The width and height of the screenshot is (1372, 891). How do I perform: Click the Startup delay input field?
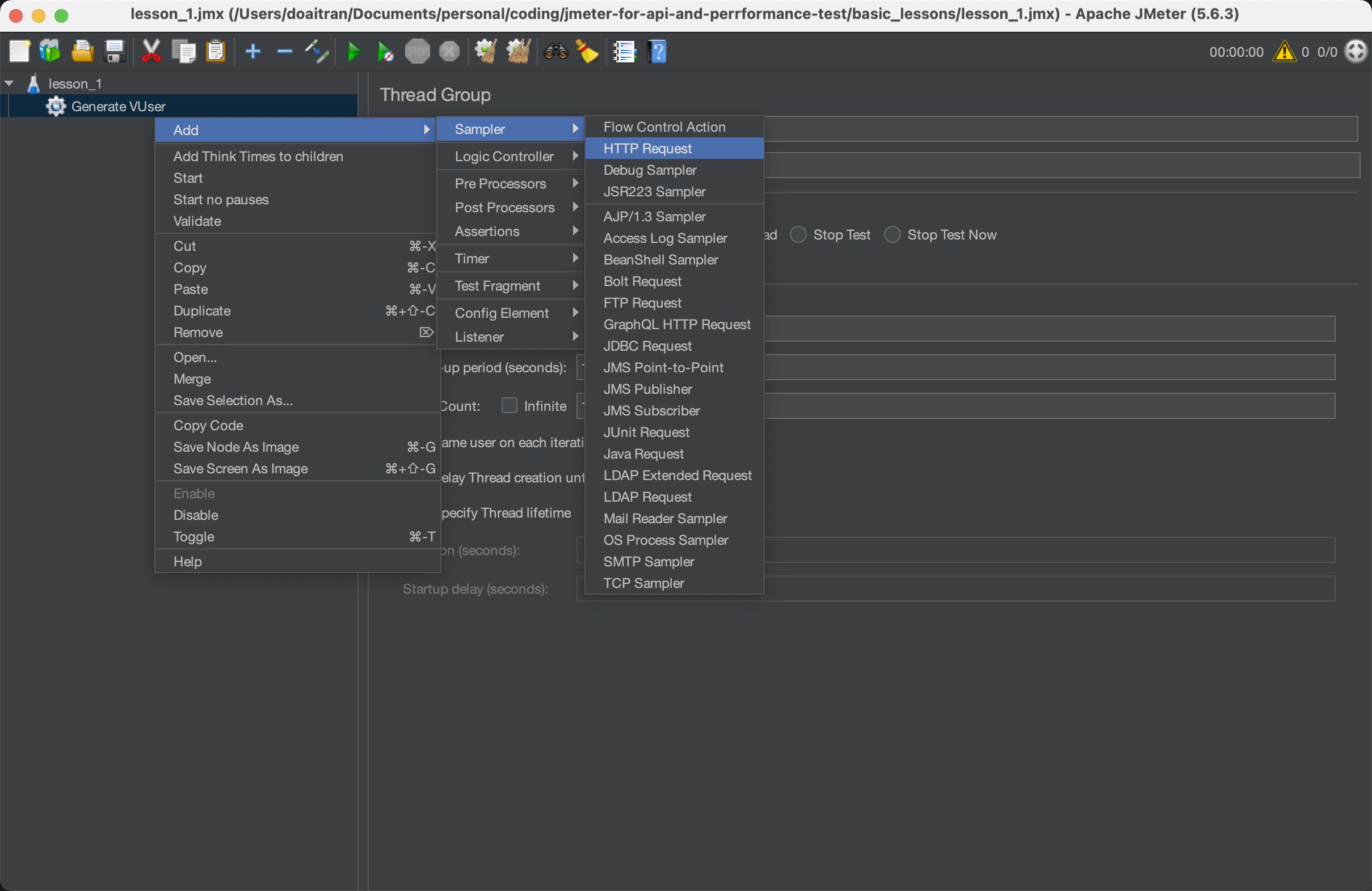tap(955, 589)
